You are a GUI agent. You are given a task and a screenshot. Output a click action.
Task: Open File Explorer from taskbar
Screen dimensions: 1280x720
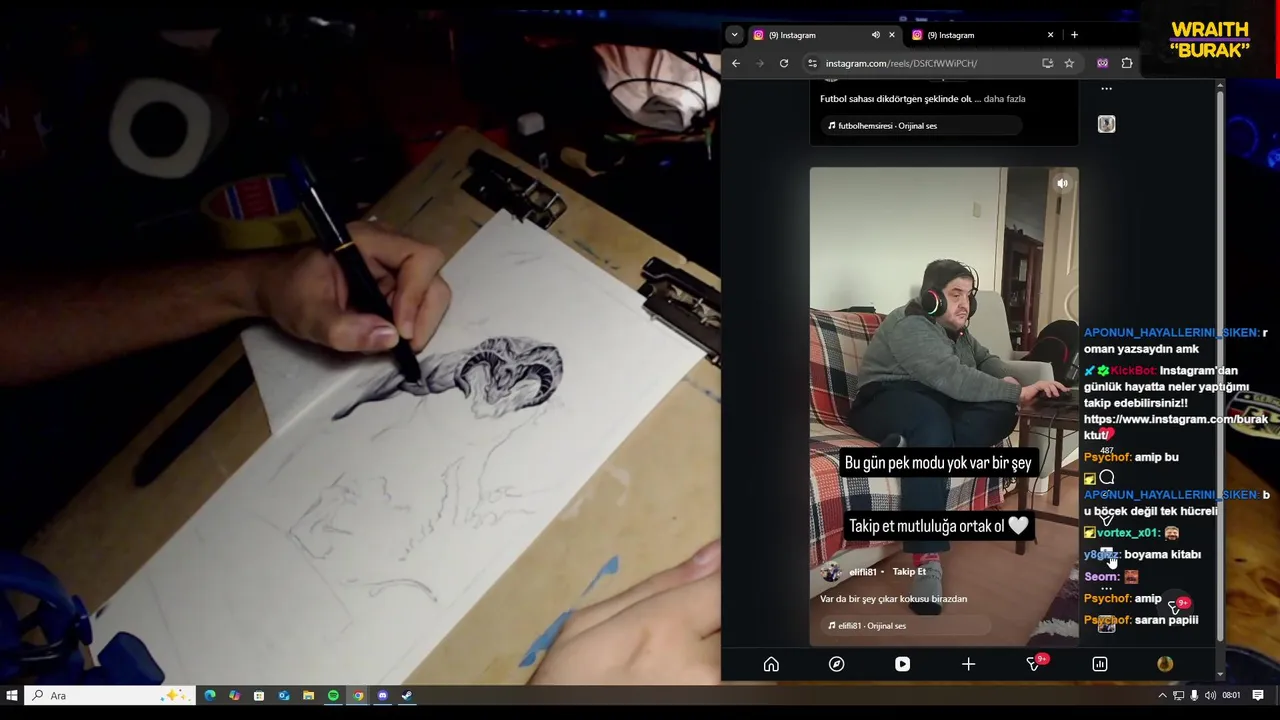pos(308,695)
